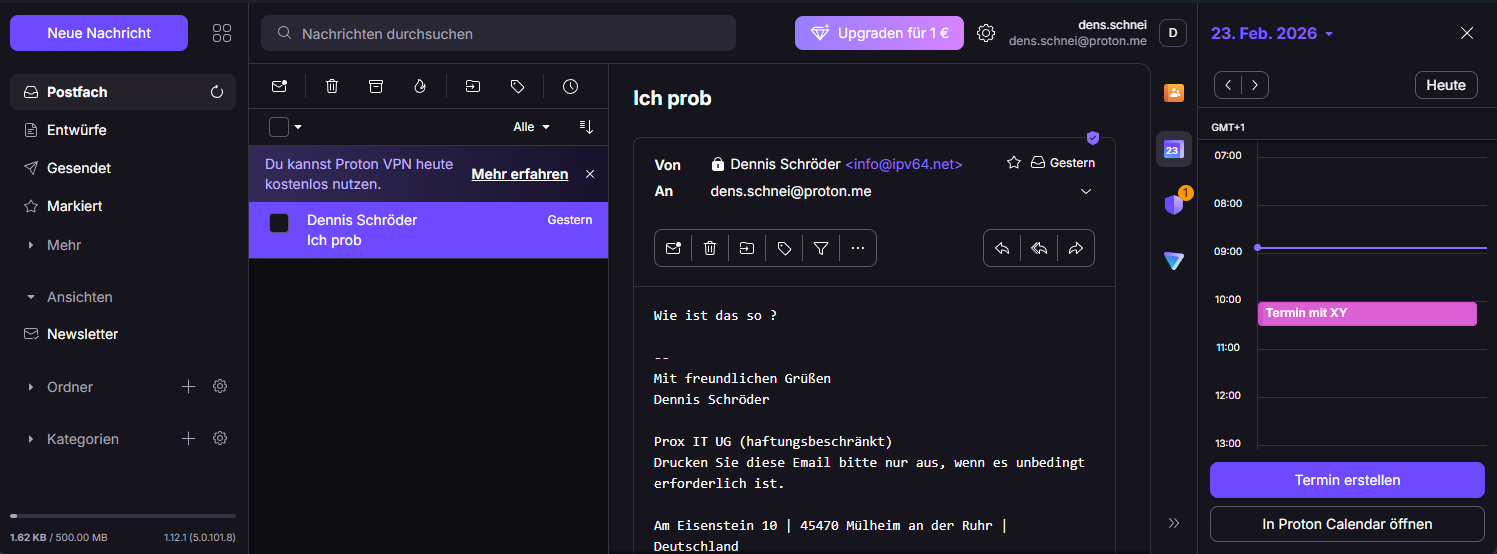Tick the select-all messages checkbox

point(279,127)
